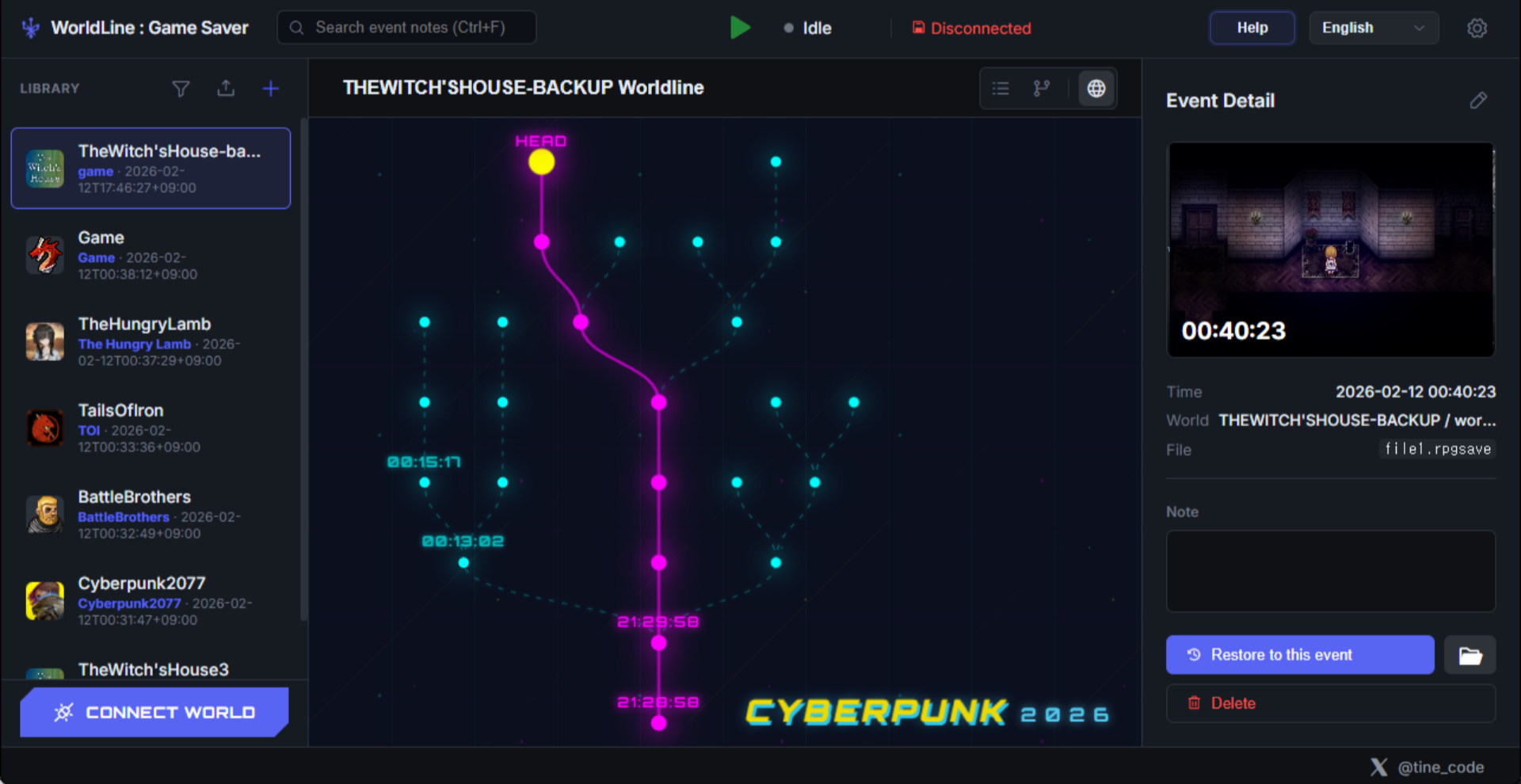Click the HEAD node on the worldline
Viewport: 1521px width, 784px height.
coord(542,161)
